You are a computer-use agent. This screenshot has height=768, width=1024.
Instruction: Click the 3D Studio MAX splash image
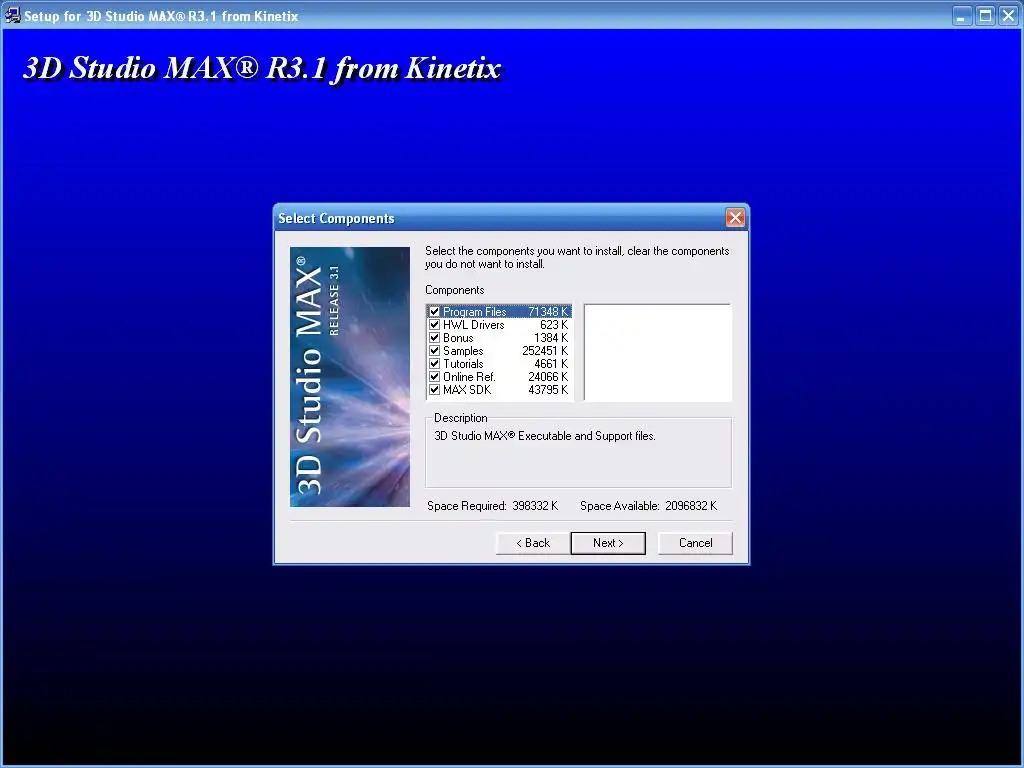click(x=350, y=377)
